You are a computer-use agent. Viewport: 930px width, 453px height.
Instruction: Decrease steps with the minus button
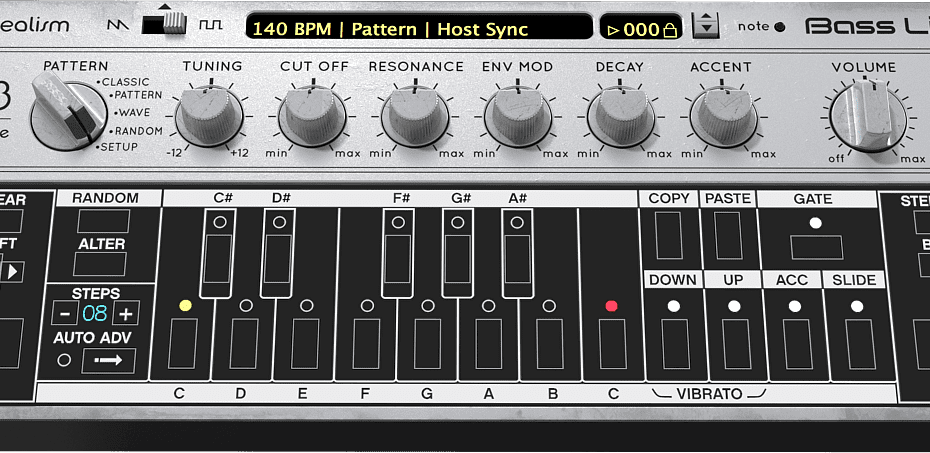click(64, 314)
